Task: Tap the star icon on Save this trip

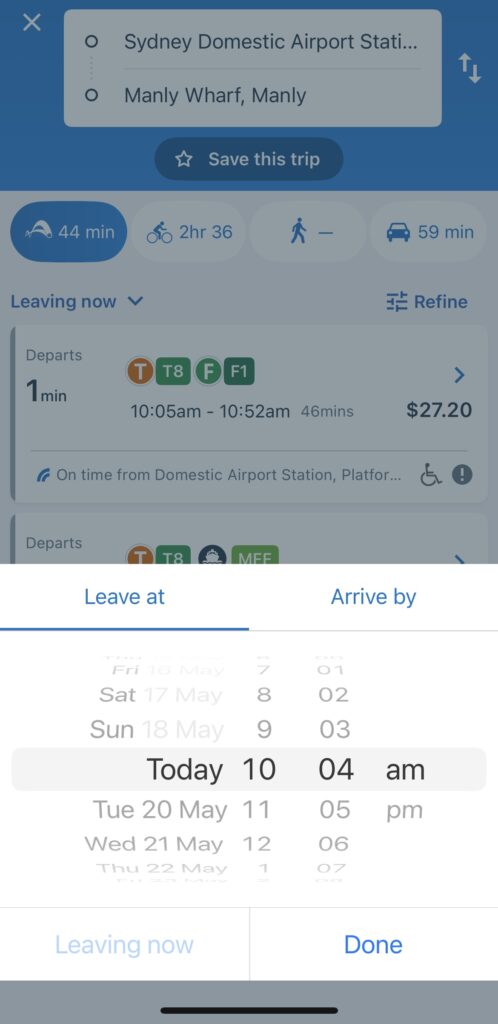Action: tap(184, 159)
